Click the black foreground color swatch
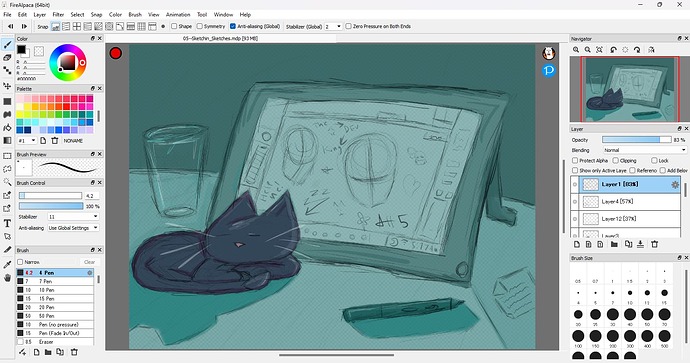The image size is (690, 363). 21,50
